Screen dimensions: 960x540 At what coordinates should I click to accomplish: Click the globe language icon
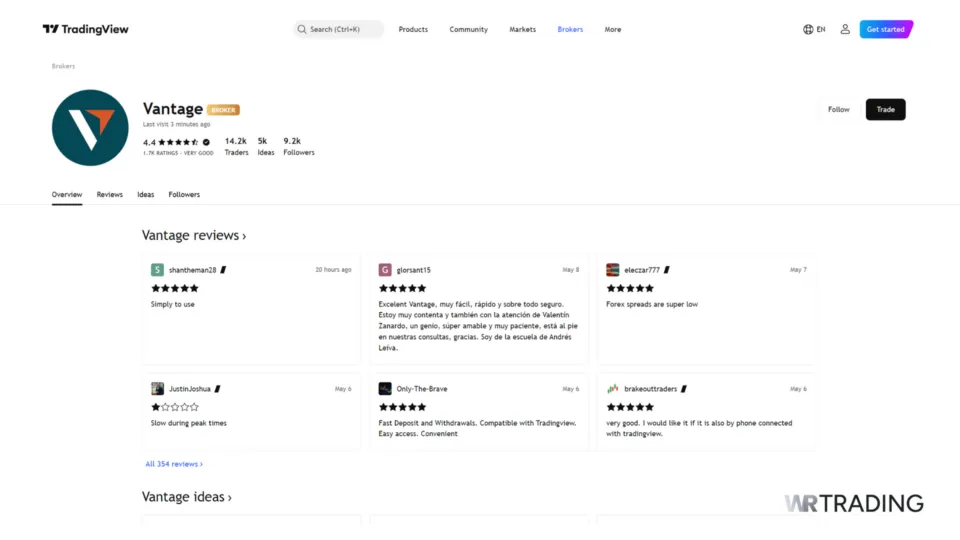coord(808,30)
